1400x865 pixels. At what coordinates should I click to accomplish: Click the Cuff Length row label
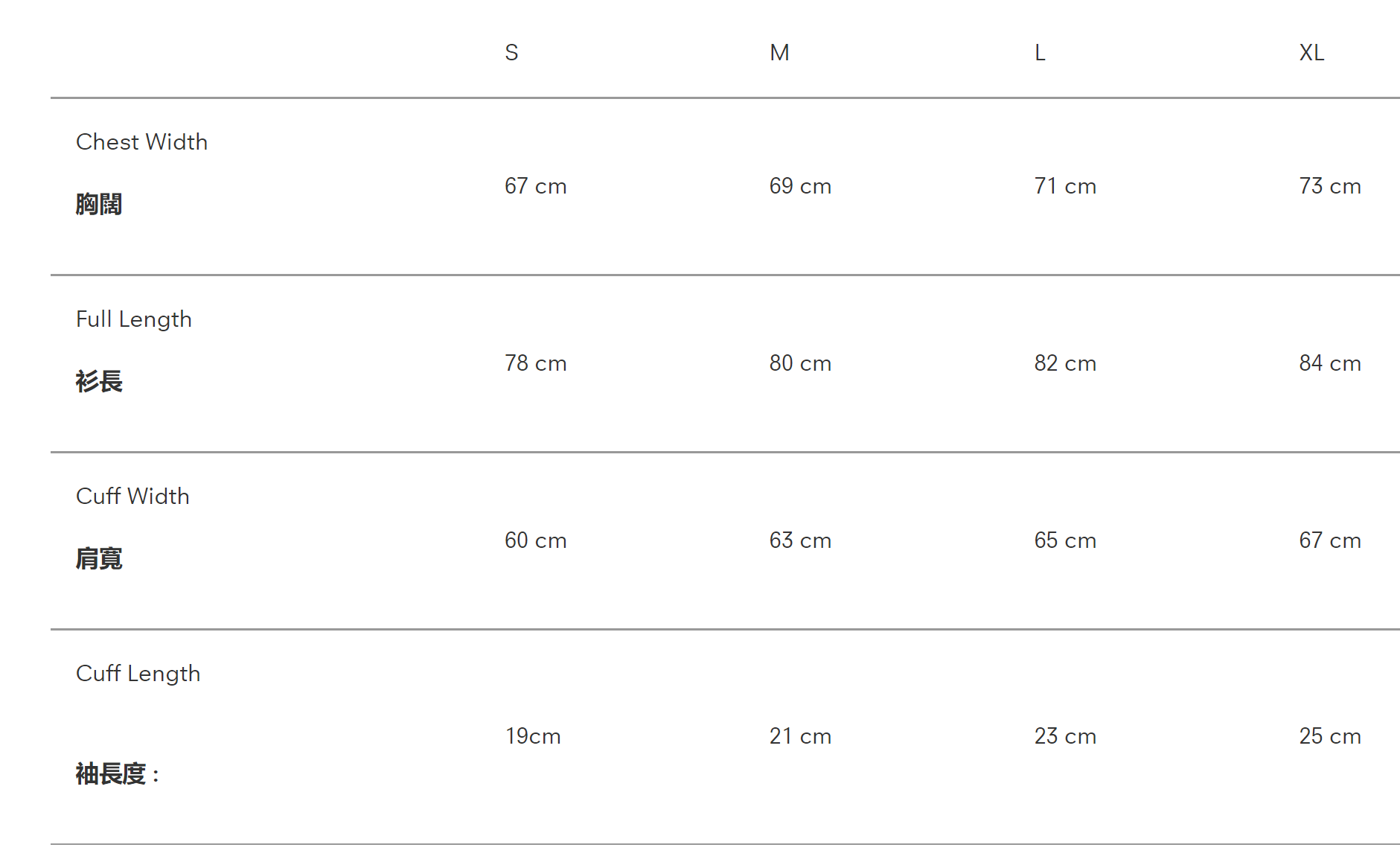click(138, 674)
